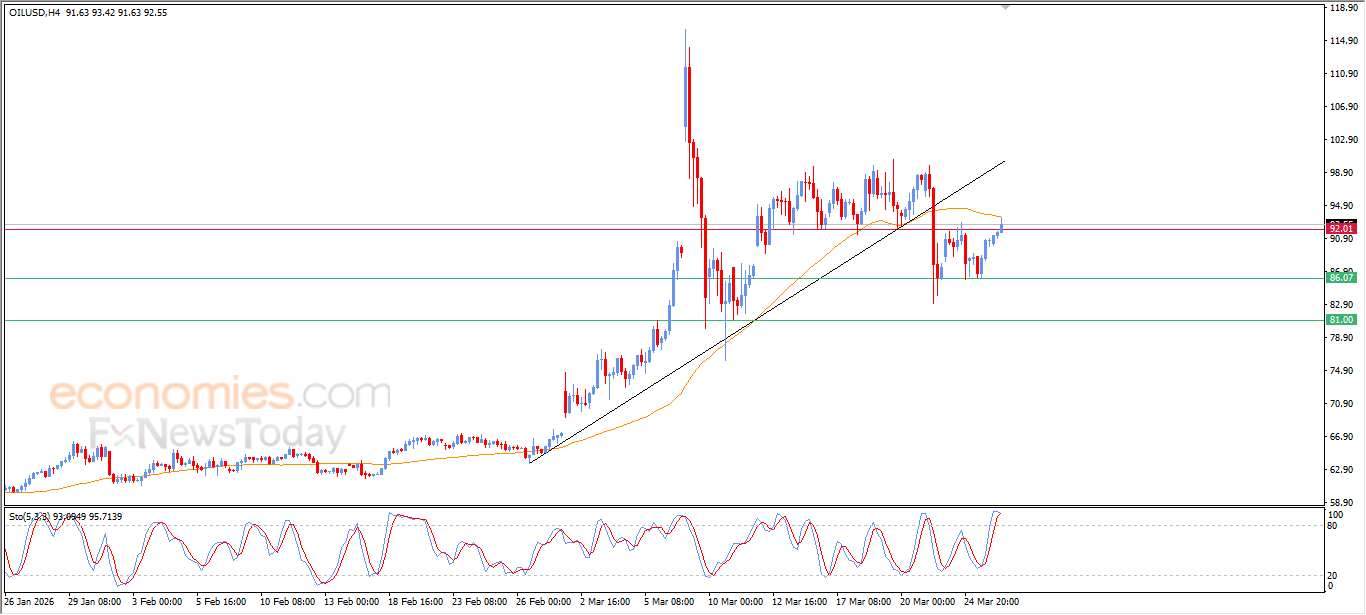Click the 118.90 price axis label

pyautogui.click(x=1342, y=8)
